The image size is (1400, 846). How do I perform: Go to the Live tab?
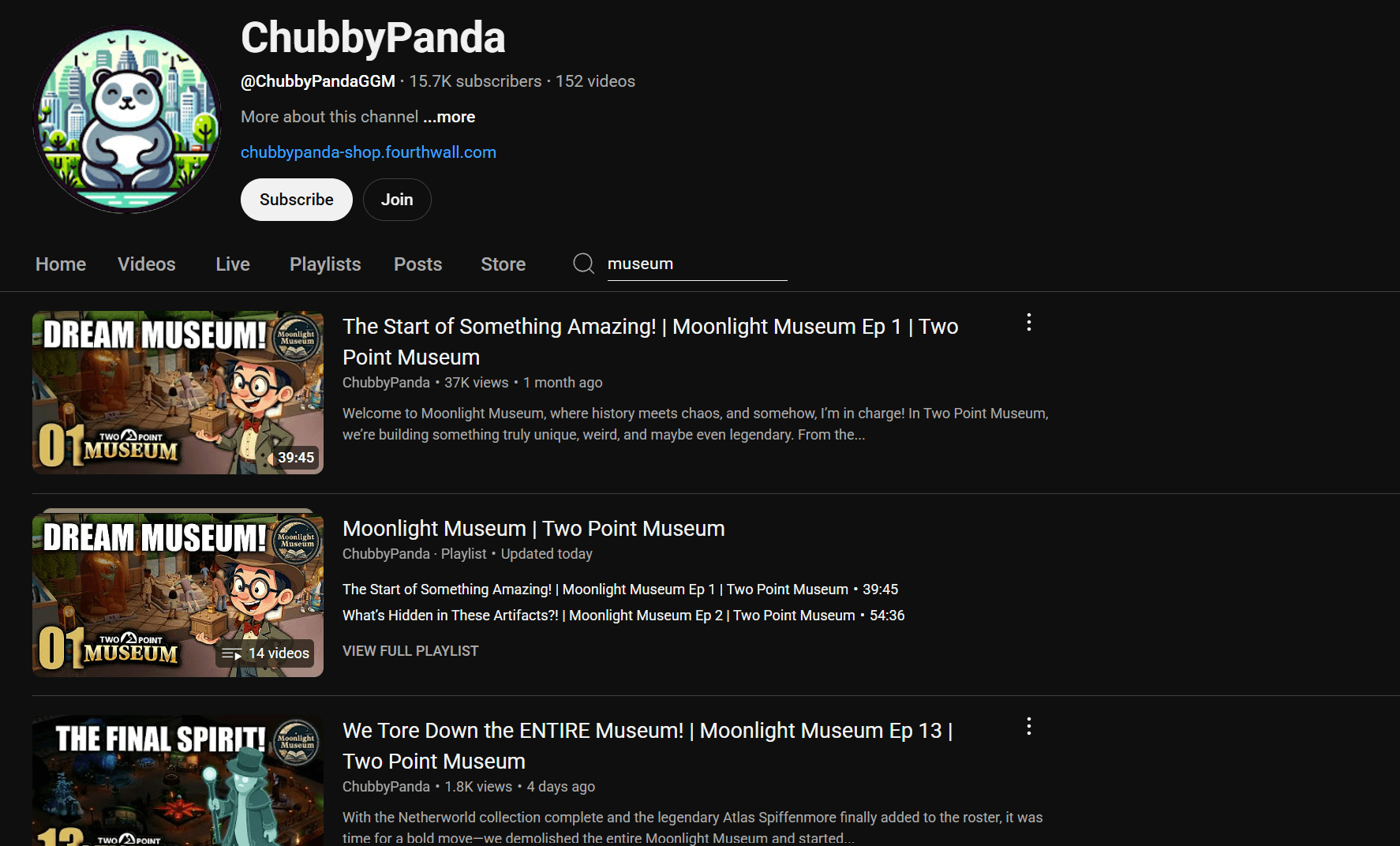click(233, 264)
